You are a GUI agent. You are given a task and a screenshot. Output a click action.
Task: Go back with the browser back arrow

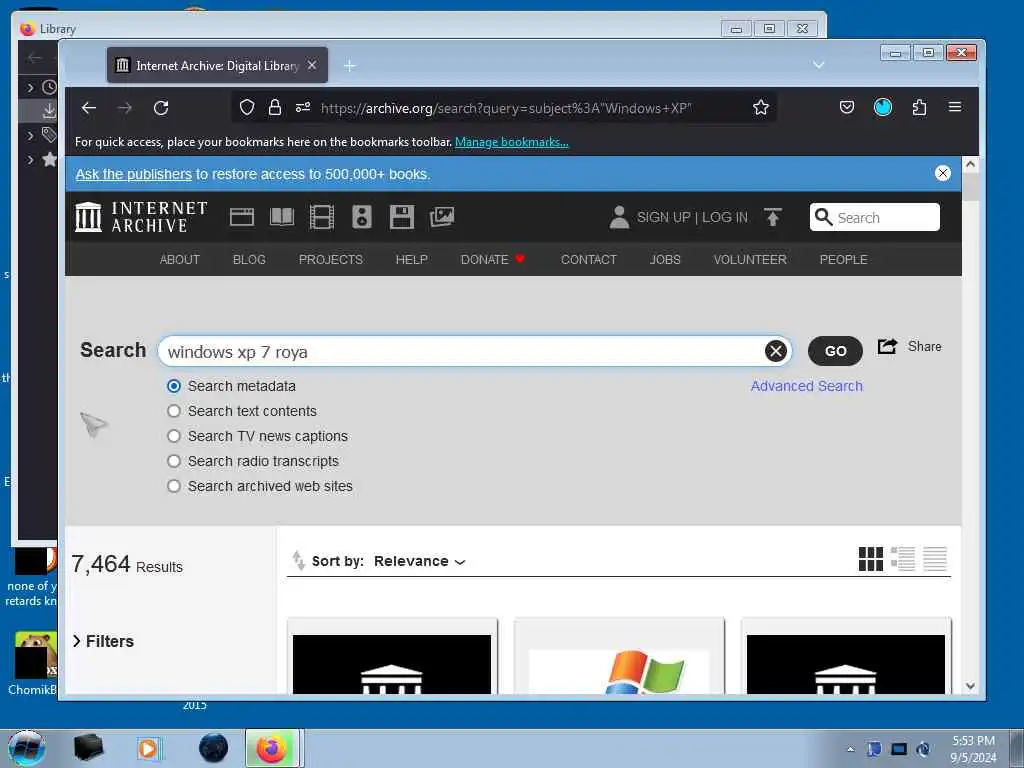[89, 108]
